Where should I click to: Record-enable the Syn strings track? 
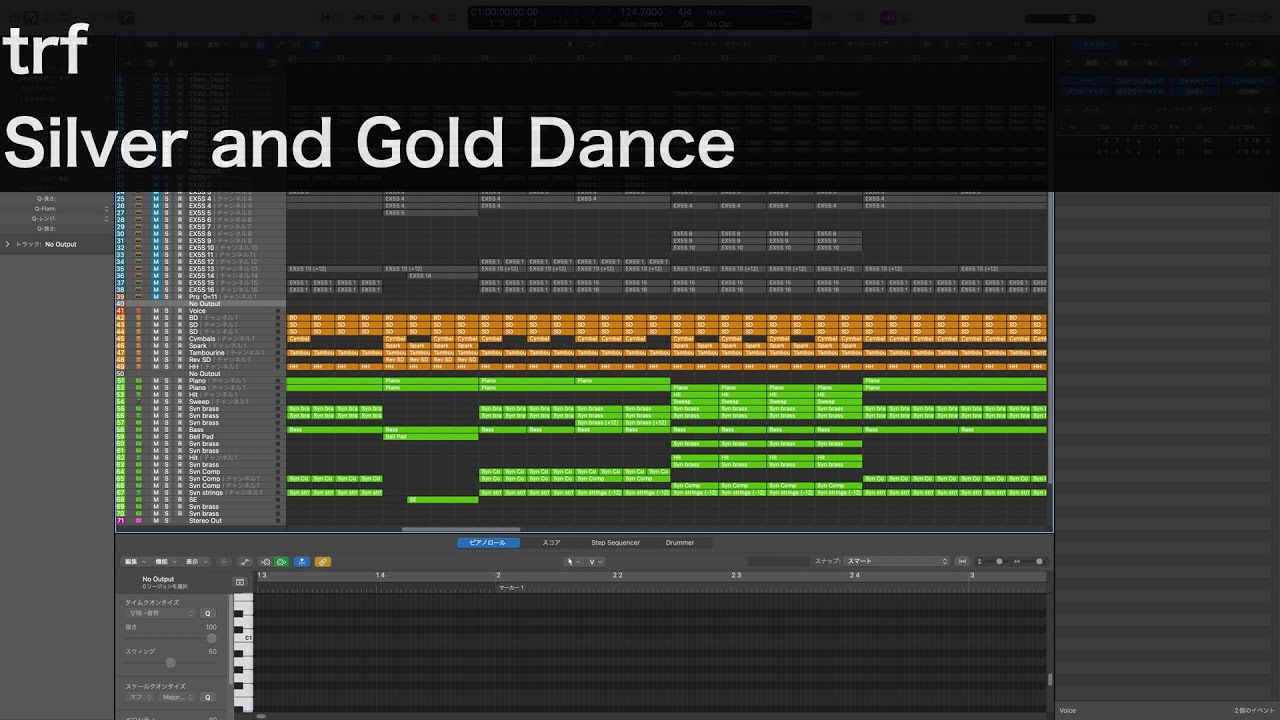click(x=179, y=493)
